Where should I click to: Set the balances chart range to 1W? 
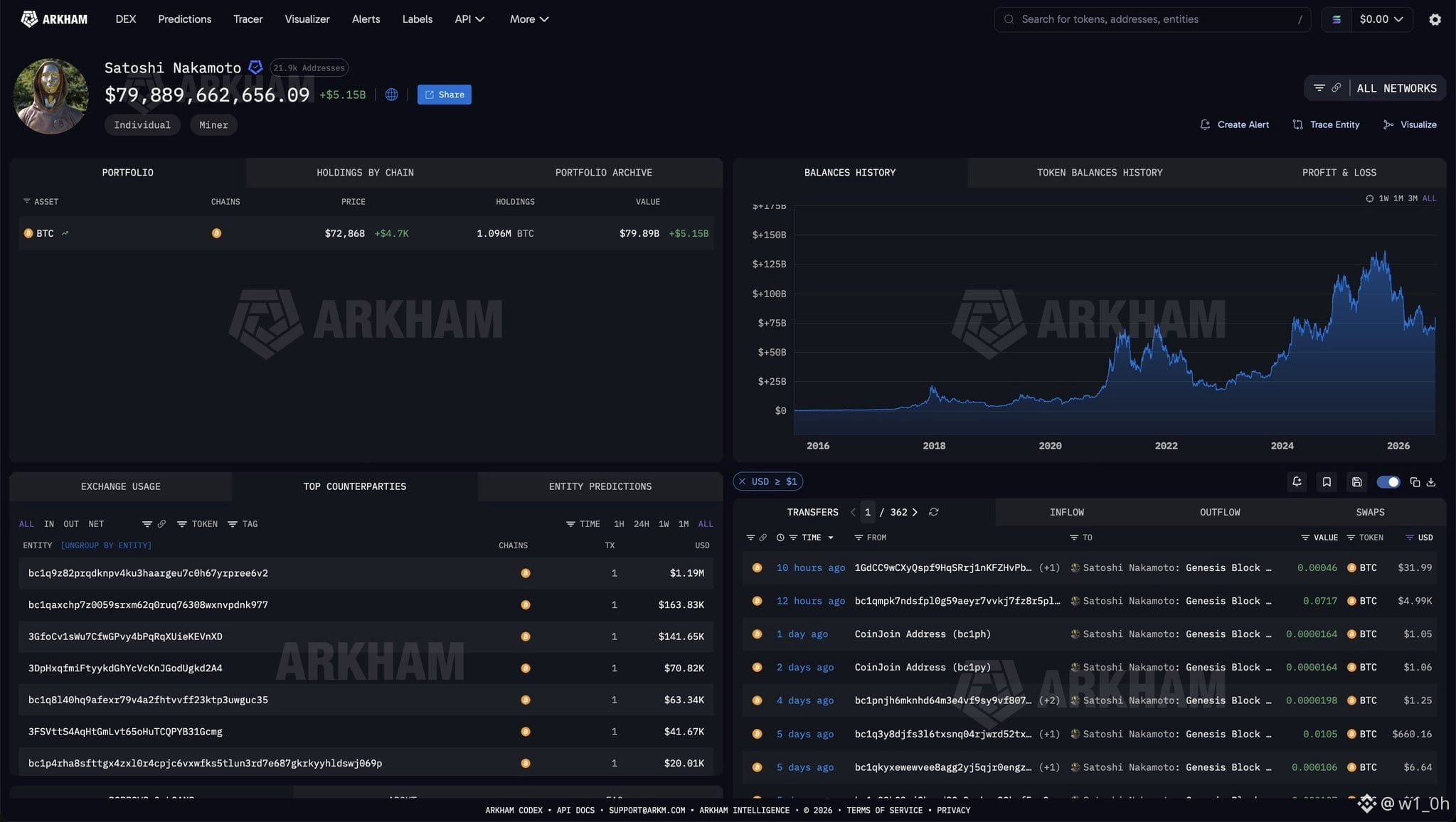[1383, 198]
